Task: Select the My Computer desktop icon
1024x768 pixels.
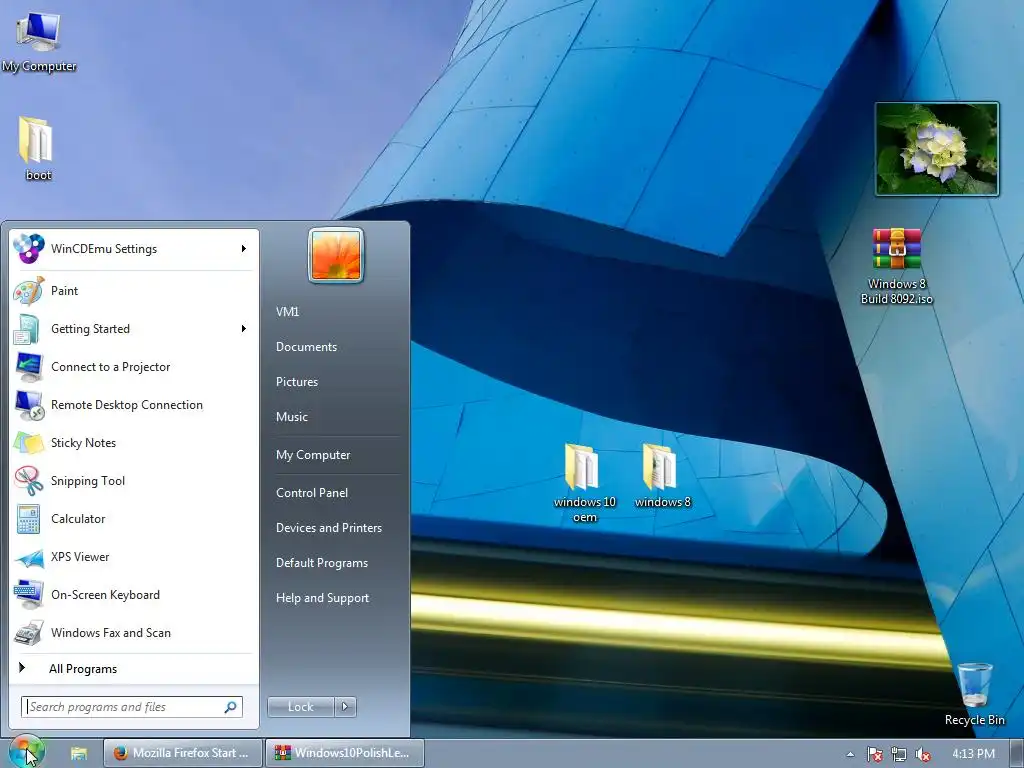Action: (x=39, y=40)
